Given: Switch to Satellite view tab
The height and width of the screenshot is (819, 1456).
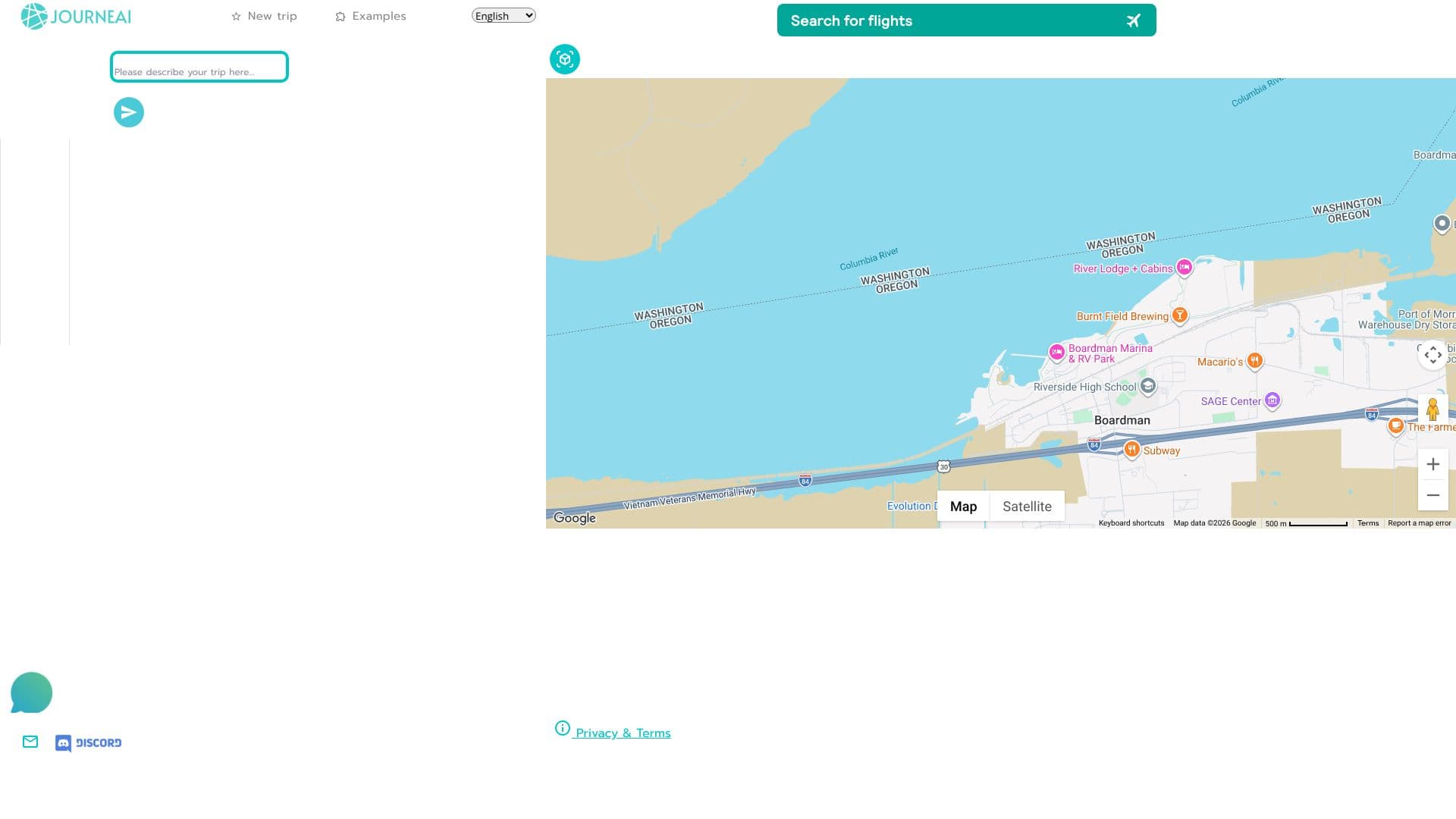Looking at the screenshot, I should pyautogui.click(x=1027, y=507).
